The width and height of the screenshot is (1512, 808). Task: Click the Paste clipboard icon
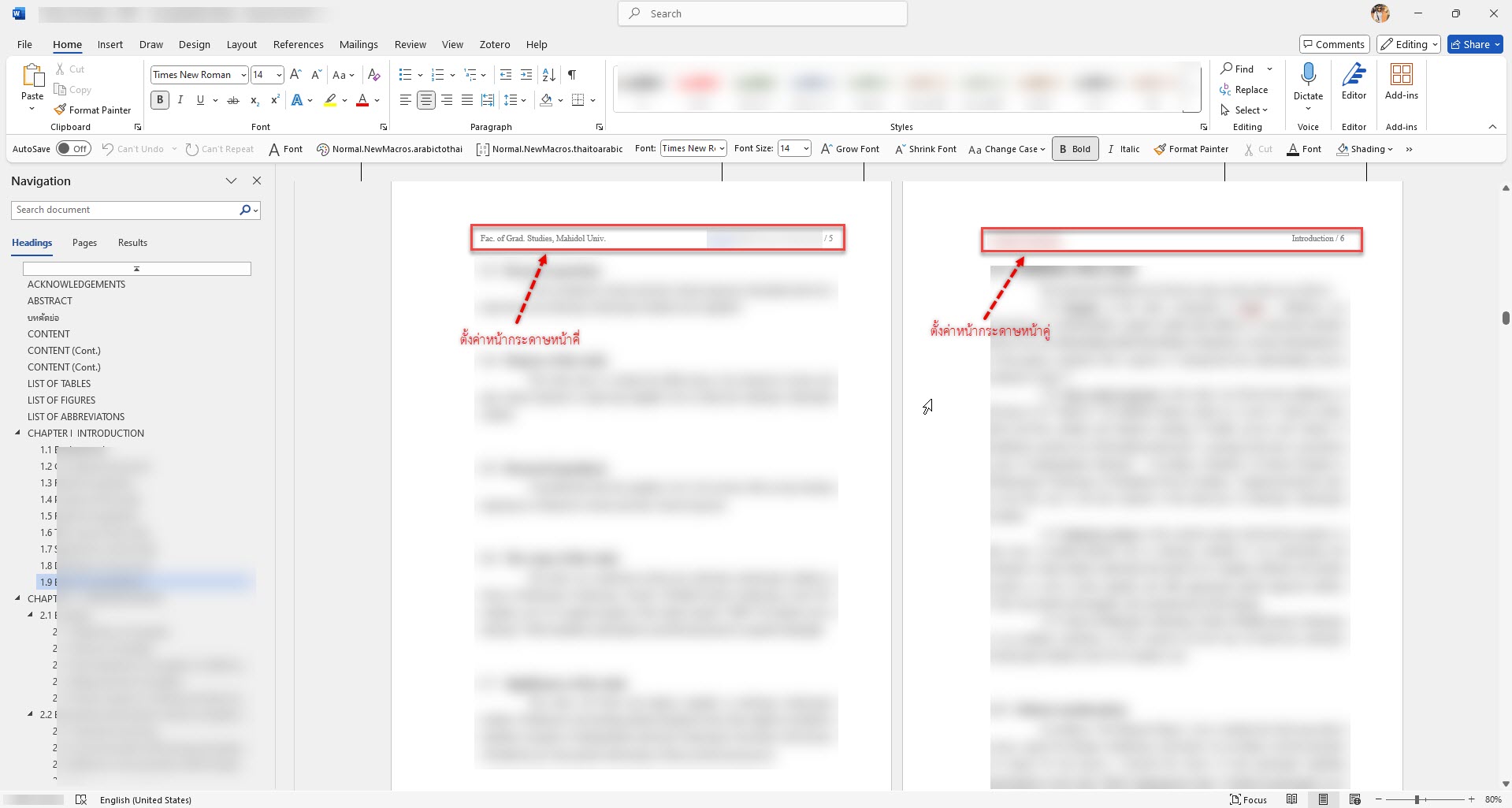coord(32,76)
